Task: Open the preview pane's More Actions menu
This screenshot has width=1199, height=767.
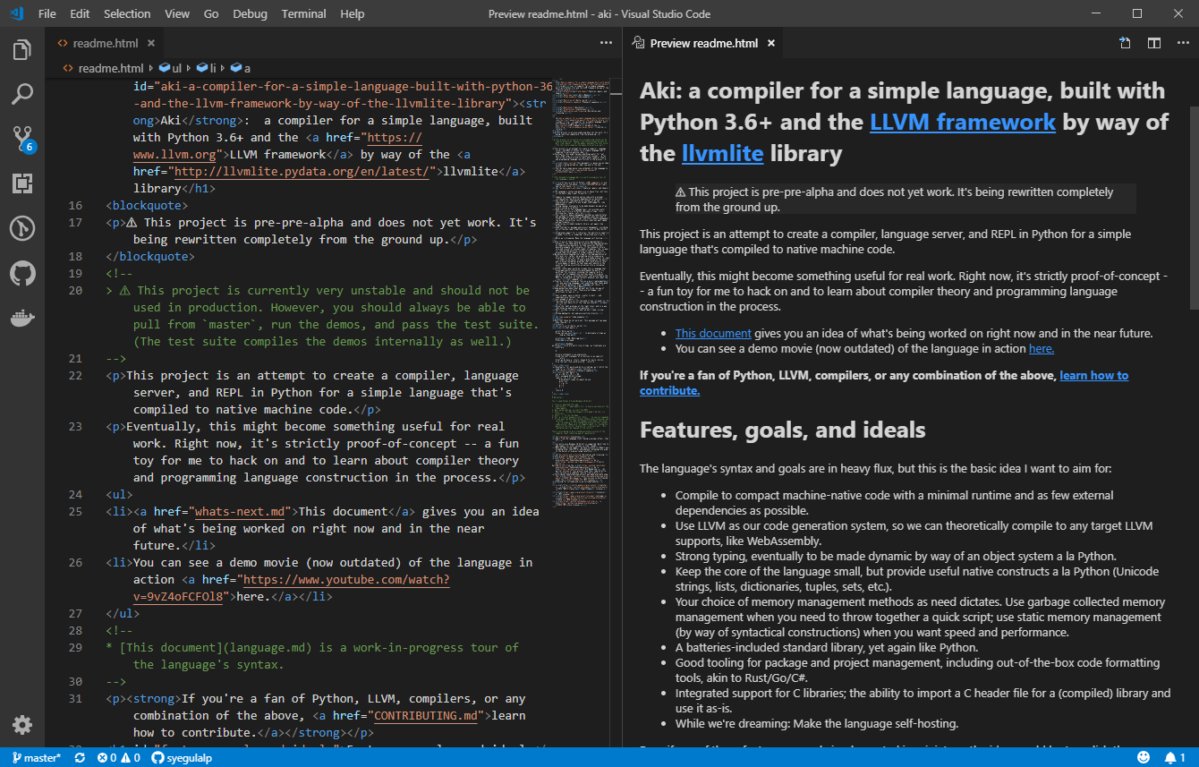Action: (x=1182, y=43)
